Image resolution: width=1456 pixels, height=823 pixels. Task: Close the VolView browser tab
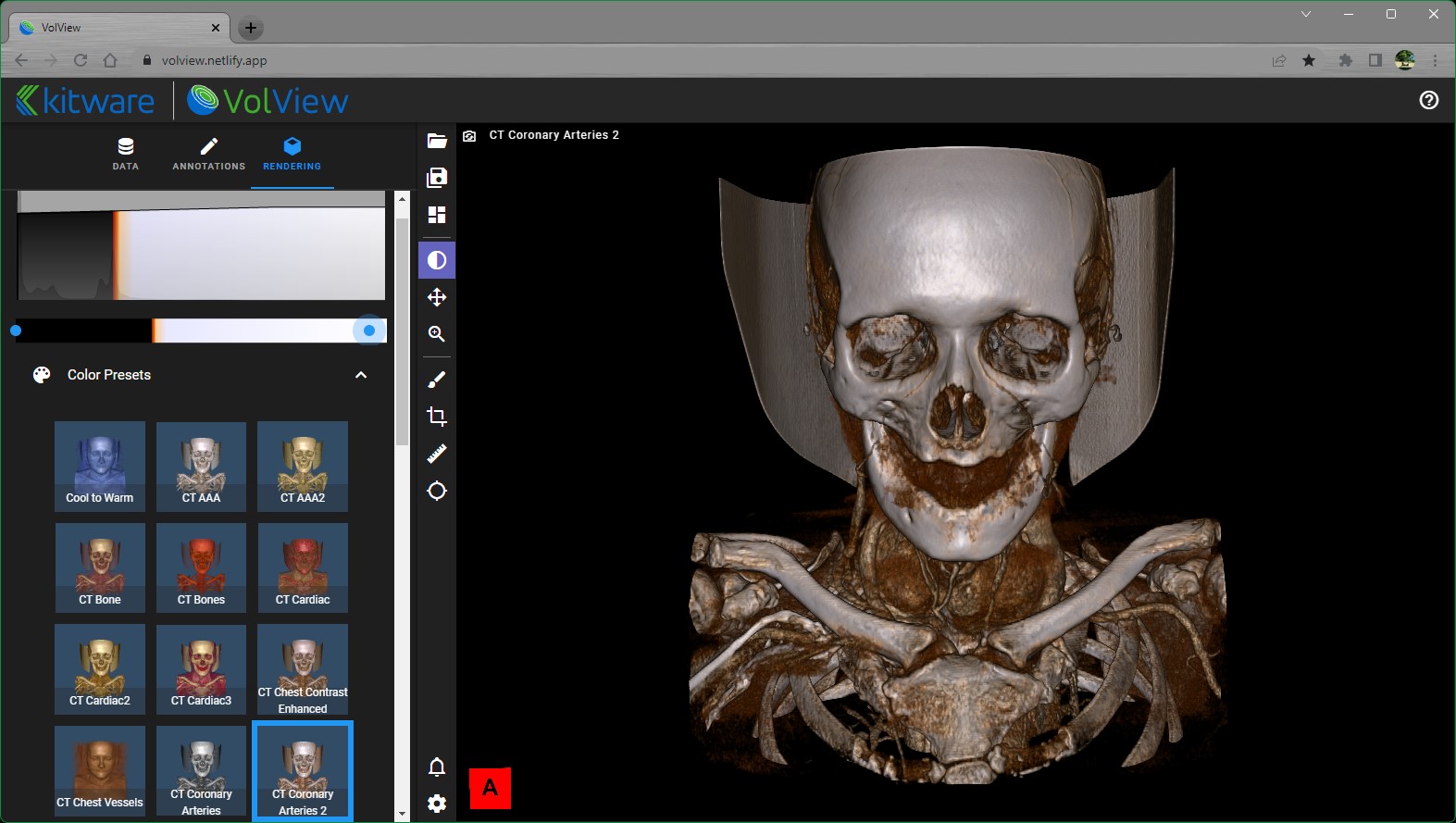[x=216, y=28]
